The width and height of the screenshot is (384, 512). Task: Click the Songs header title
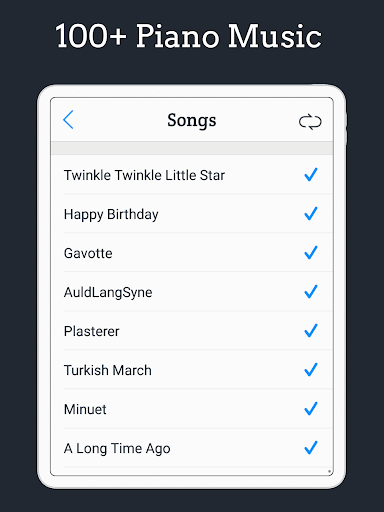point(192,121)
